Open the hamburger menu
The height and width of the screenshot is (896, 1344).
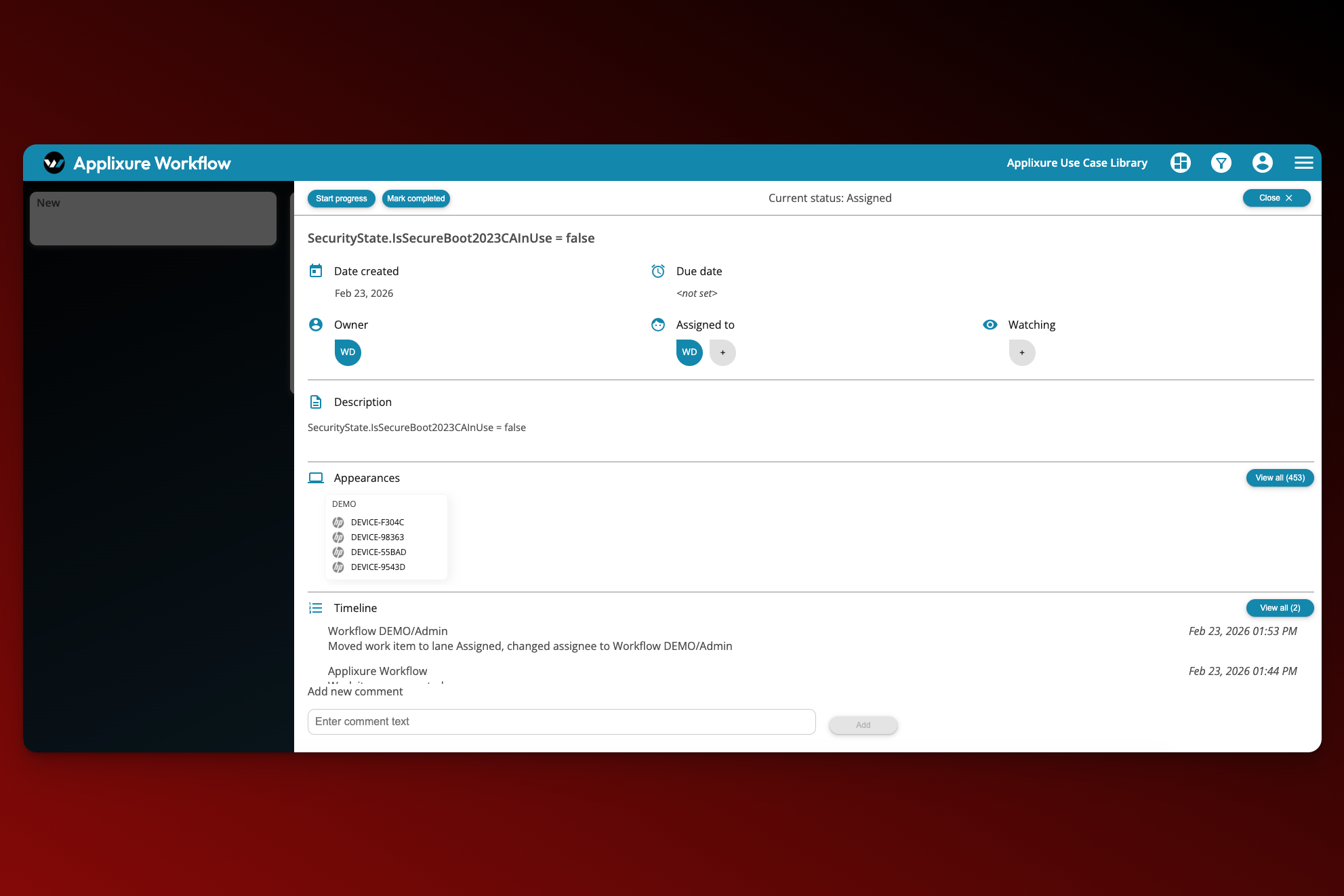1303,163
